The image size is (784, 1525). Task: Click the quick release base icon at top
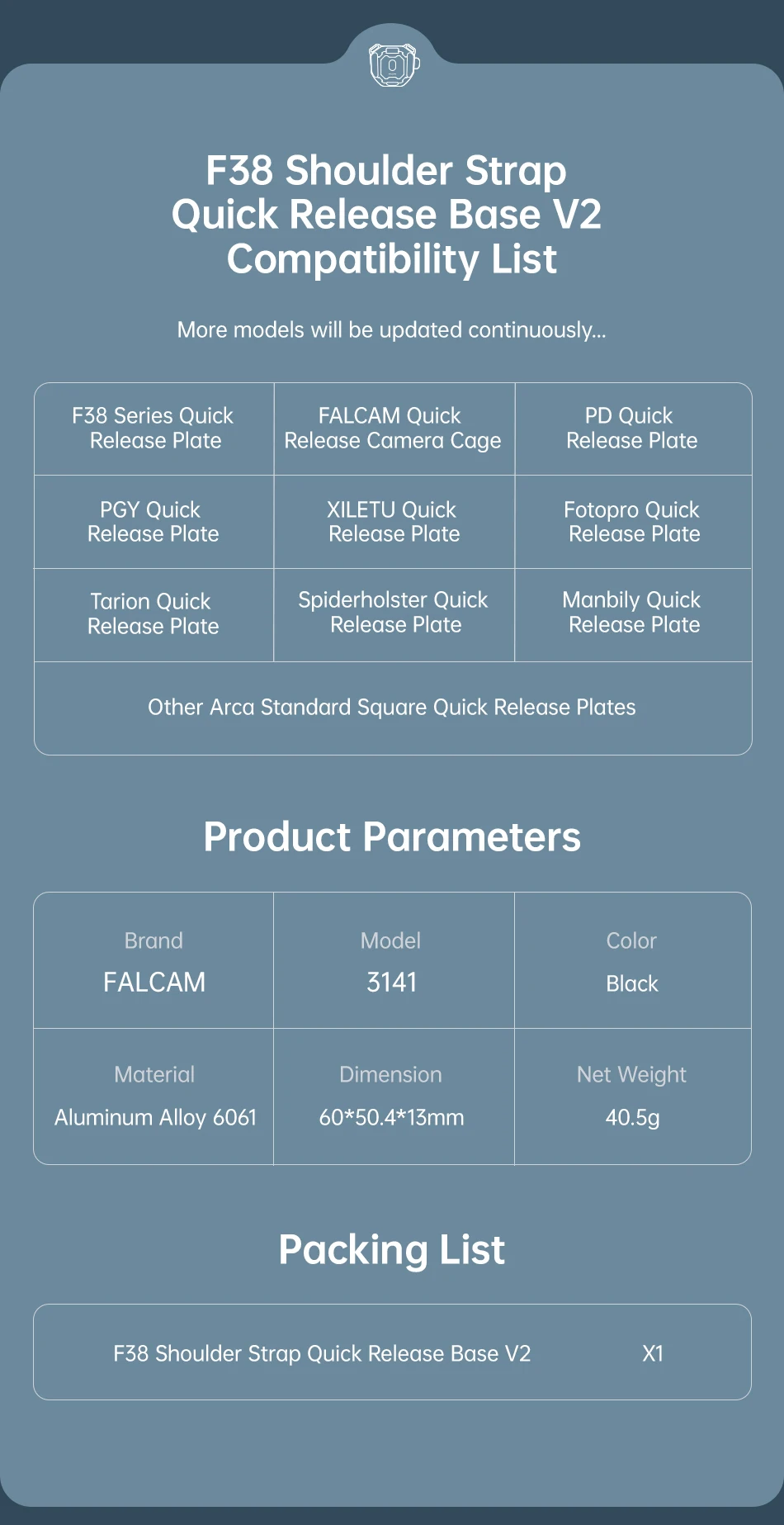pyautogui.click(x=393, y=64)
